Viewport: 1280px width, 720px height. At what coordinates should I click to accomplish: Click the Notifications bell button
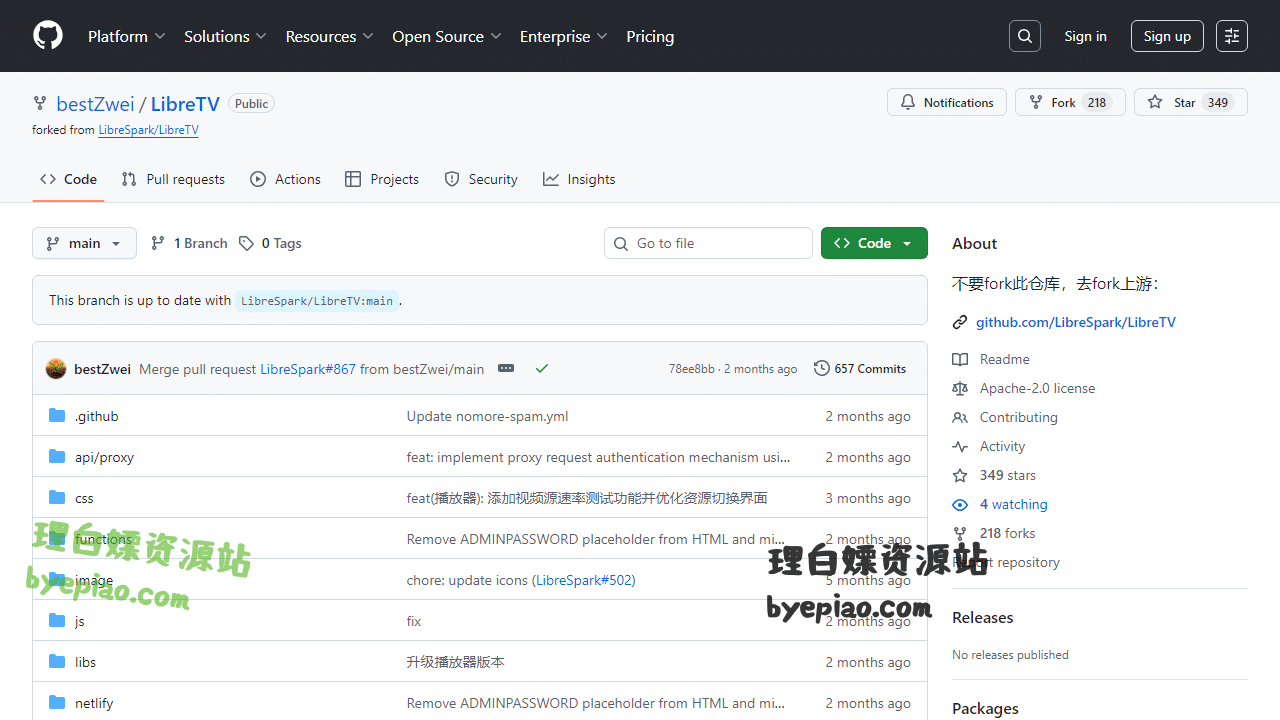[x=946, y=103]
